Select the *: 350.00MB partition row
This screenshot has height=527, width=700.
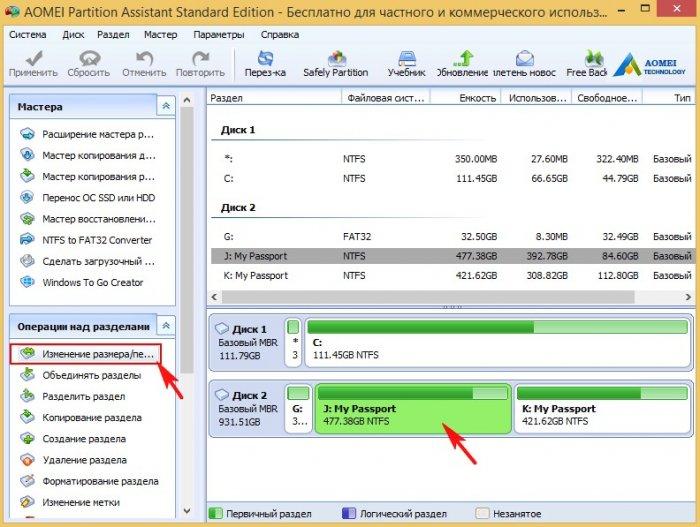click(x=453, y=159)
